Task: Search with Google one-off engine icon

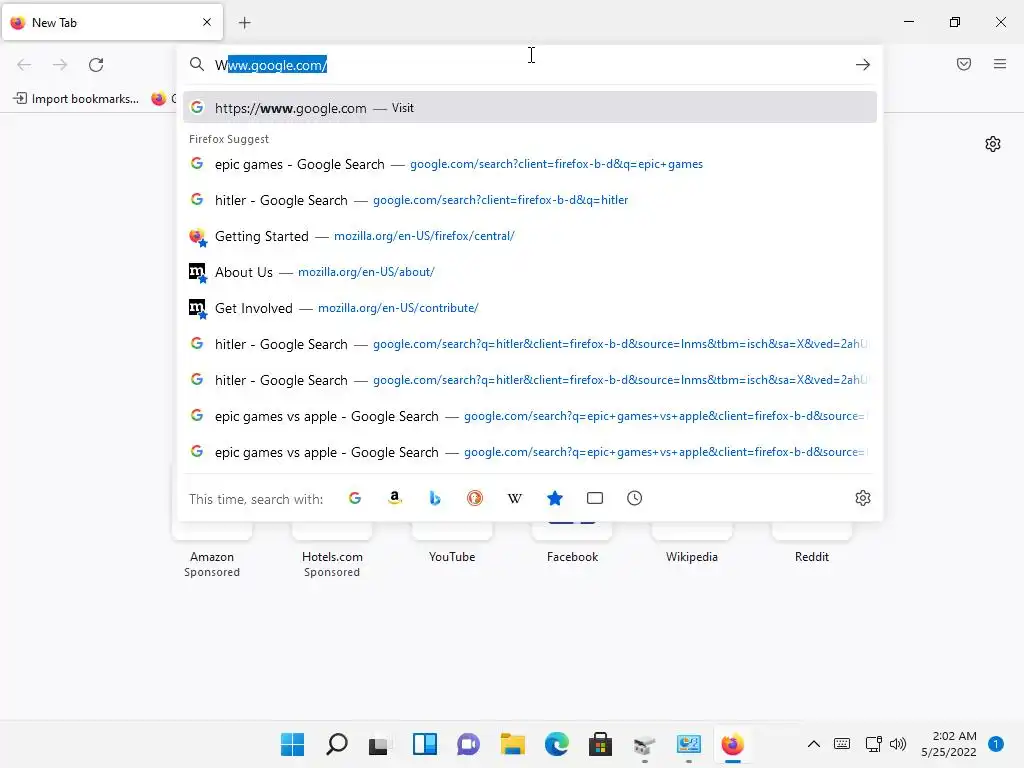Action: click(355, 498)
